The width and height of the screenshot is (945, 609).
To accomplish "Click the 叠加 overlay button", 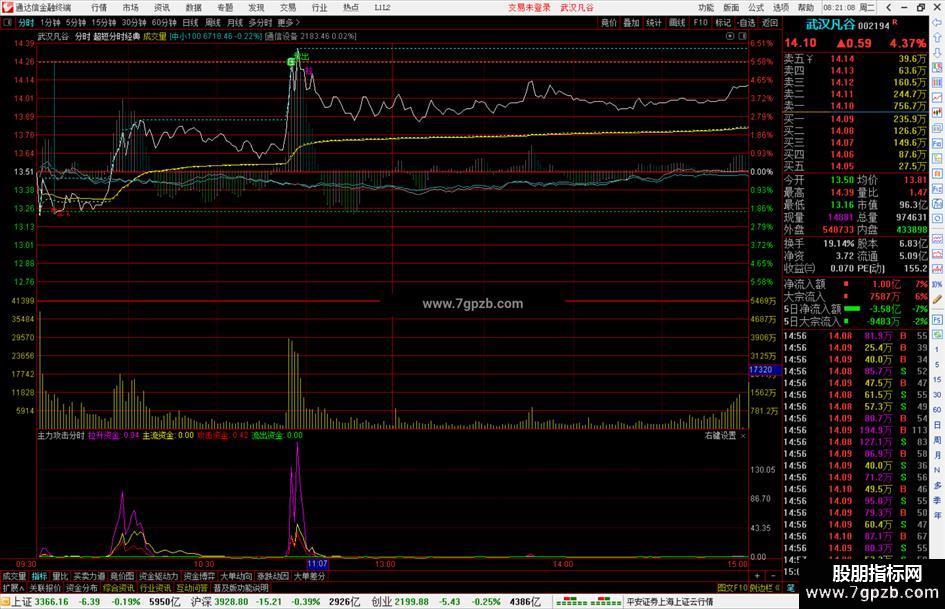I will point(631,23).
